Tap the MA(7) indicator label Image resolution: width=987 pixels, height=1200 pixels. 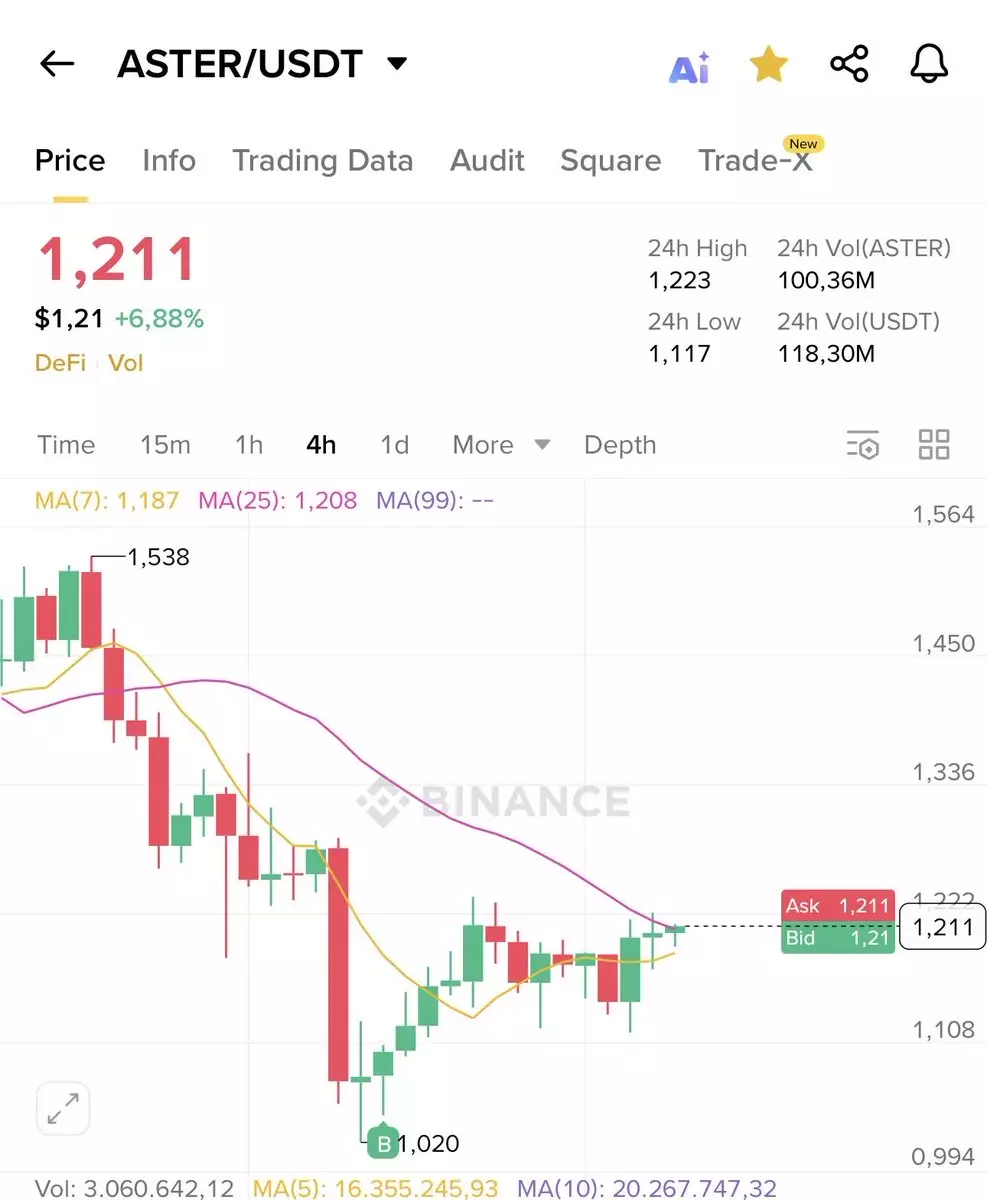click(x=106, y=500)
